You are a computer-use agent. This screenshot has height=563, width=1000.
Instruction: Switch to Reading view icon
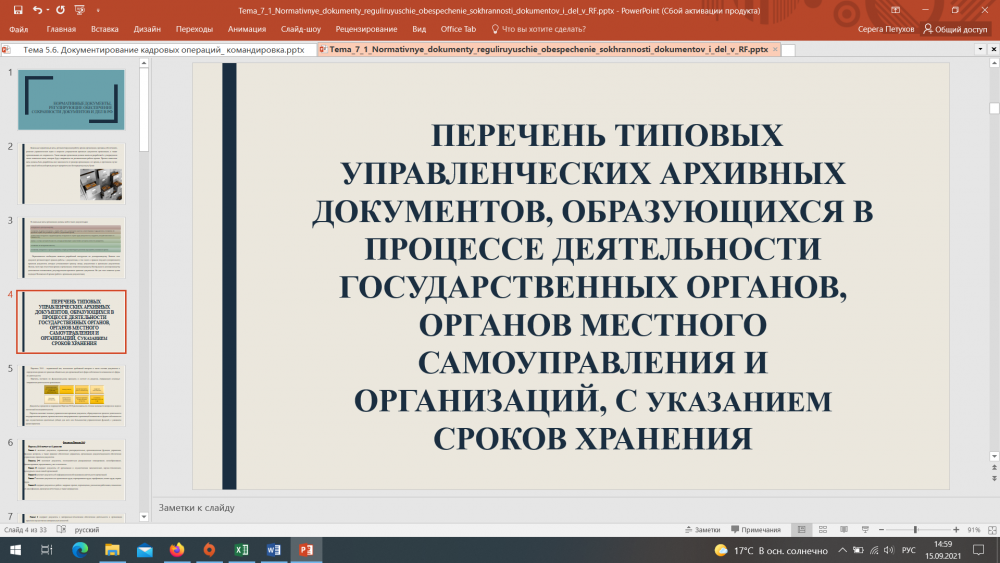pos(842,529)
